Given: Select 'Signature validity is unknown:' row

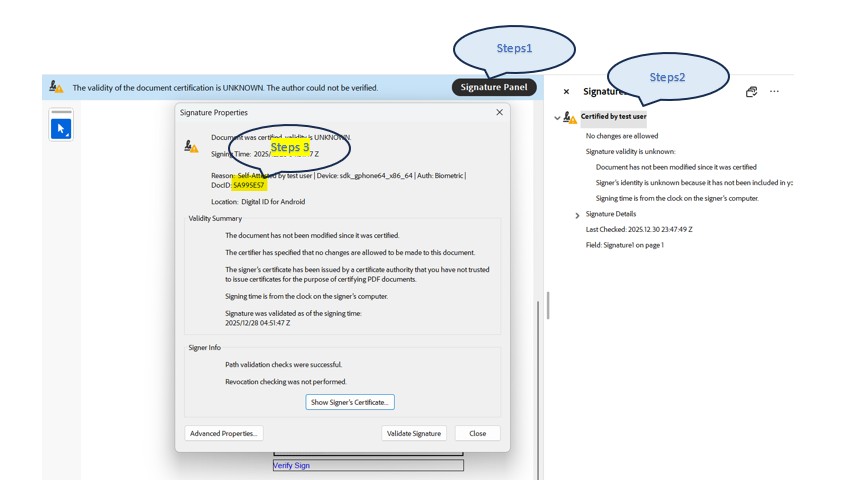Looking at the screenshot, I should 630,151.
